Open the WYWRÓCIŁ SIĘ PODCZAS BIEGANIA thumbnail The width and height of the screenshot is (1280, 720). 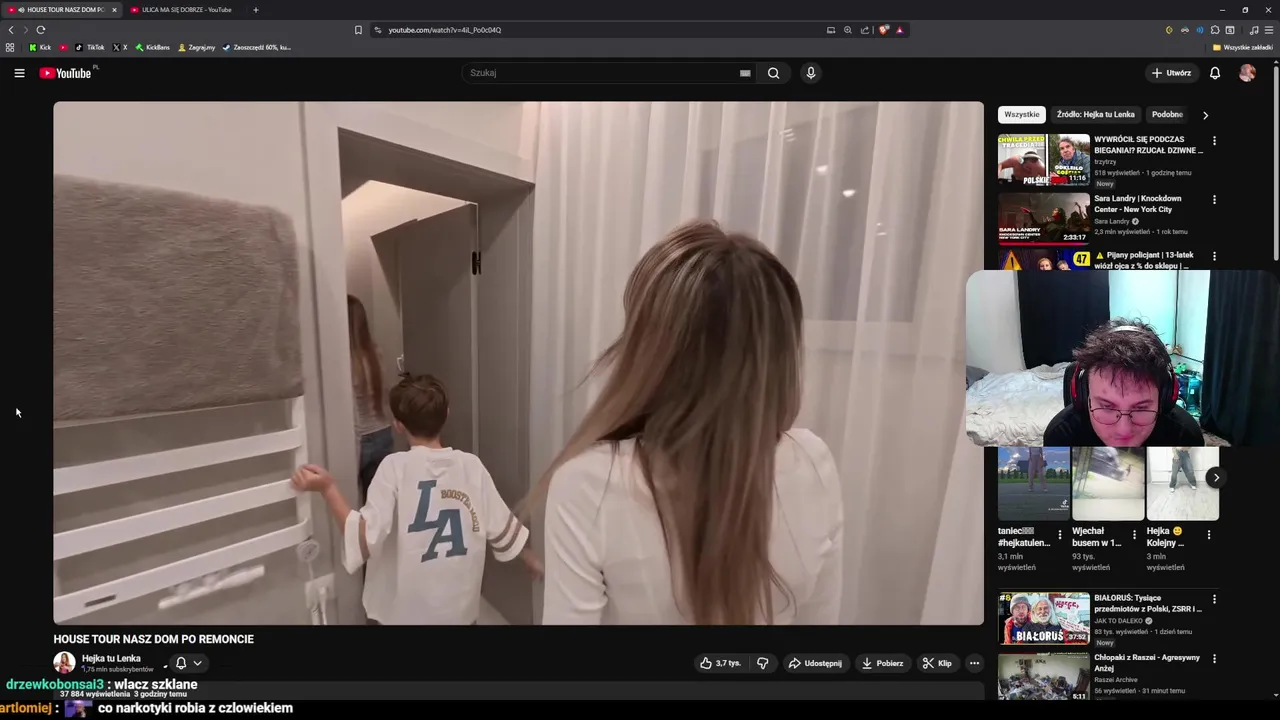tap(1044, 159)
